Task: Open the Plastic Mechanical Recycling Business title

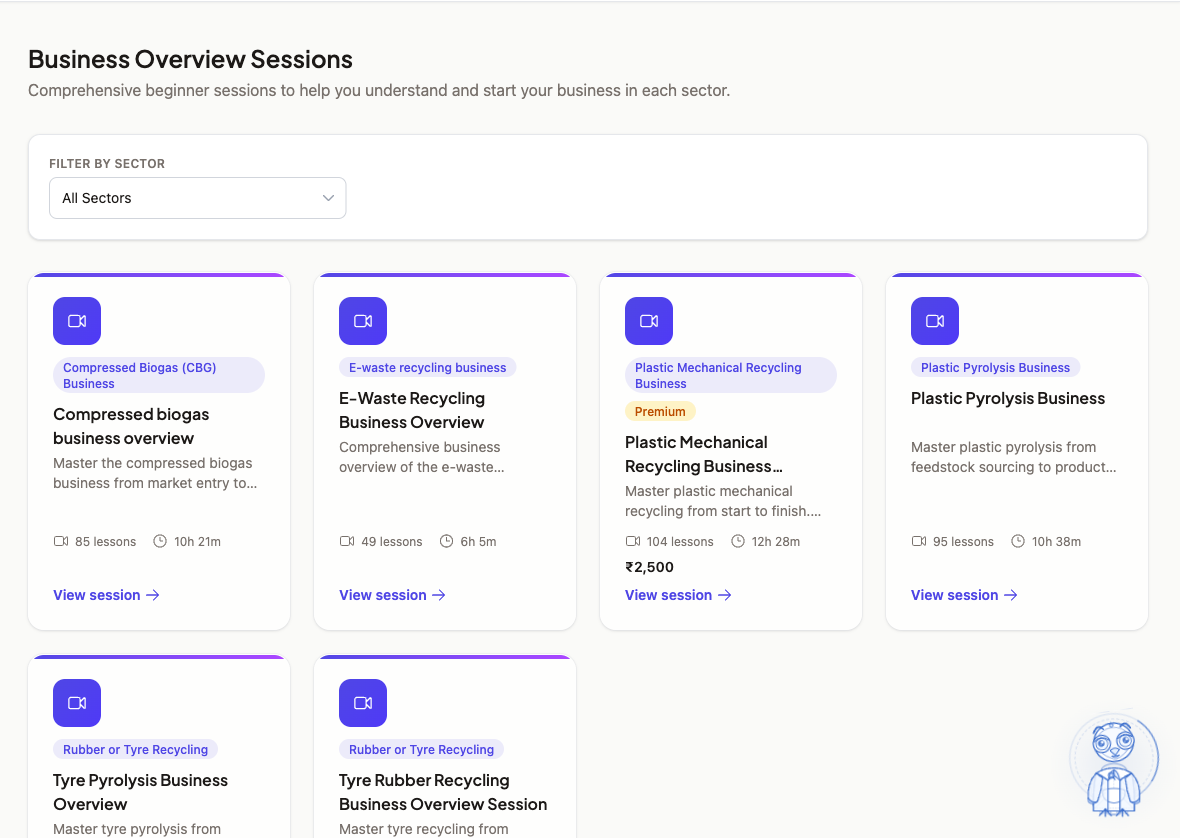Action: tap(704, 454)
